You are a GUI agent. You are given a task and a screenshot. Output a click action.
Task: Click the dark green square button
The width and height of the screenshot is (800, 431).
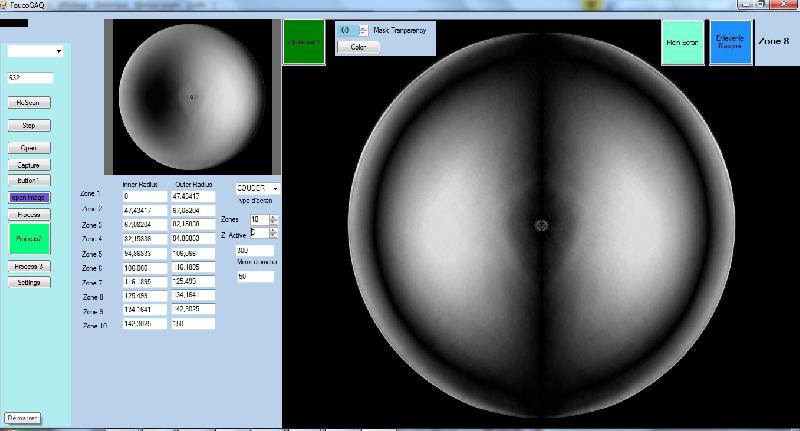(x=304, y=42)
